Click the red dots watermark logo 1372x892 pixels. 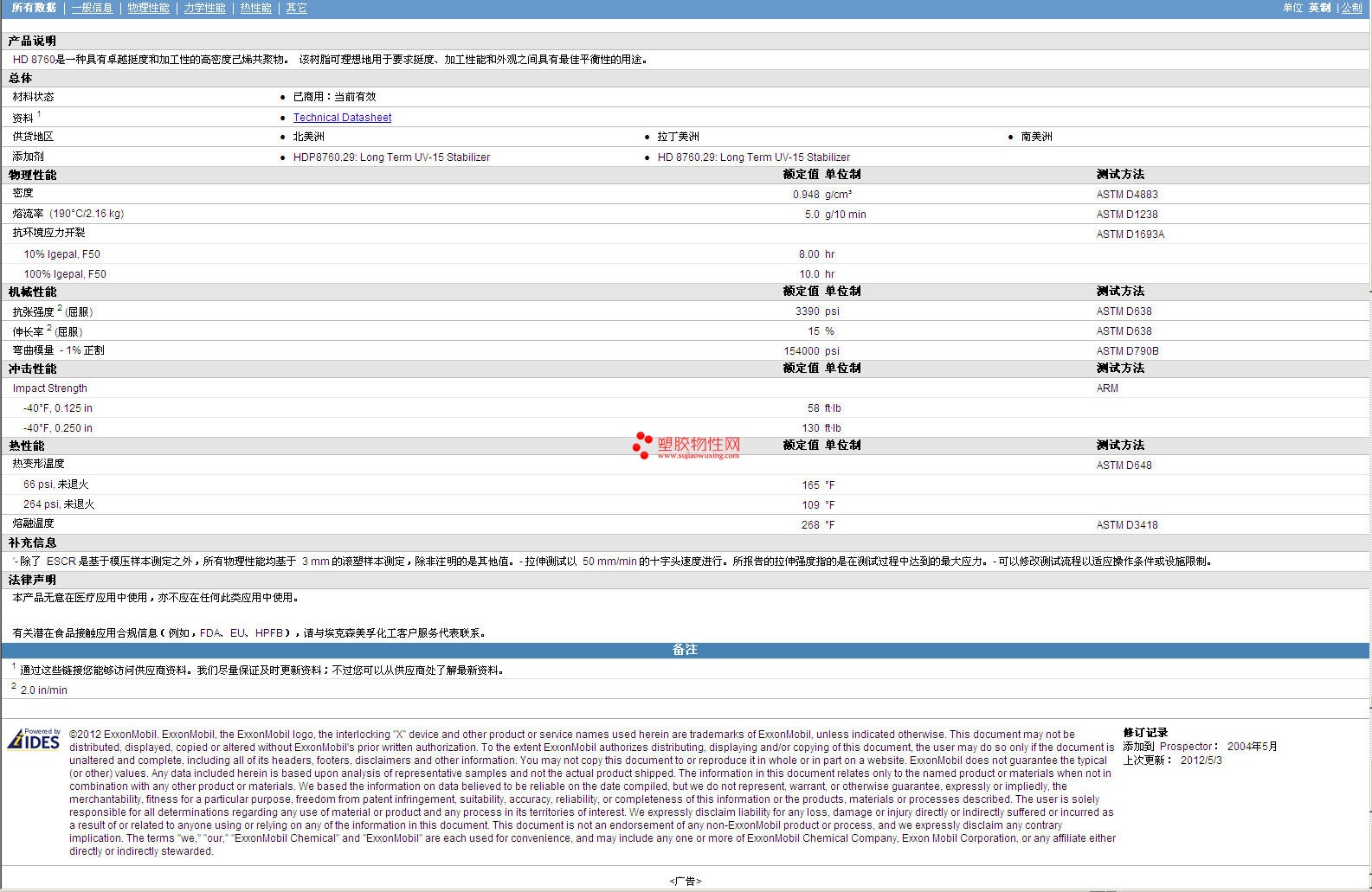click(x=641, y=445)
